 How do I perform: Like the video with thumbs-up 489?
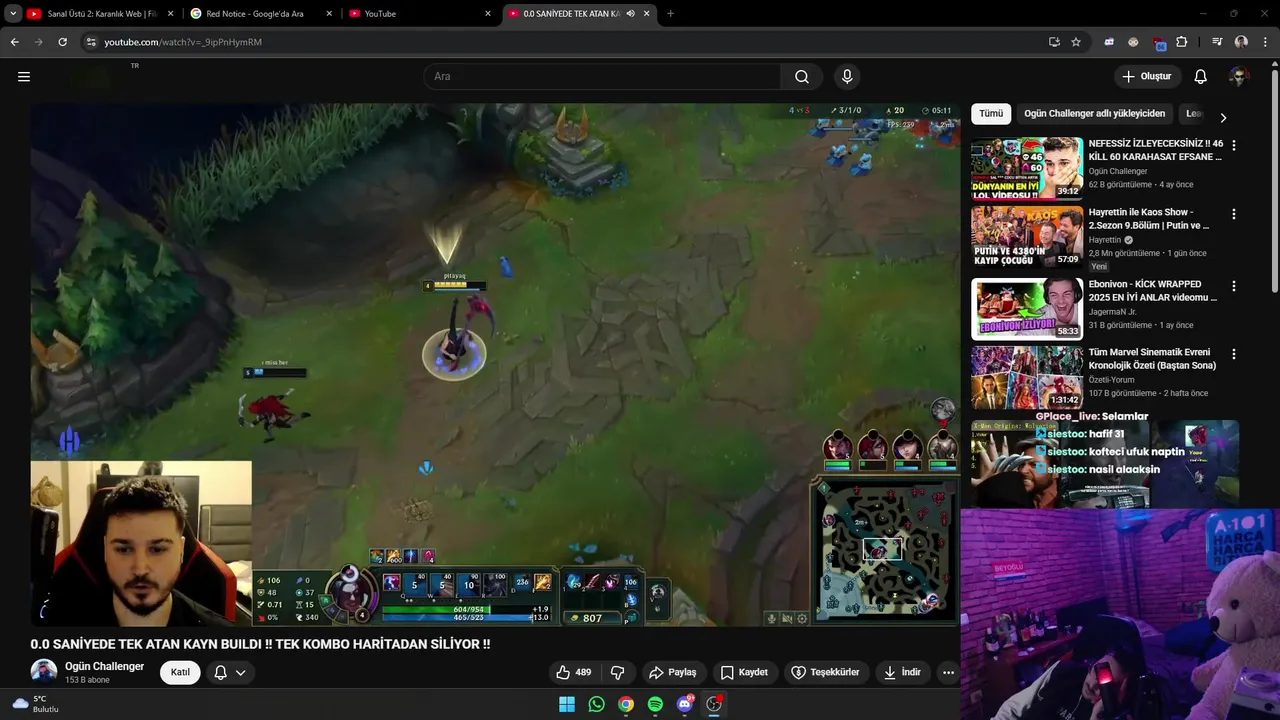coord(574,672)
